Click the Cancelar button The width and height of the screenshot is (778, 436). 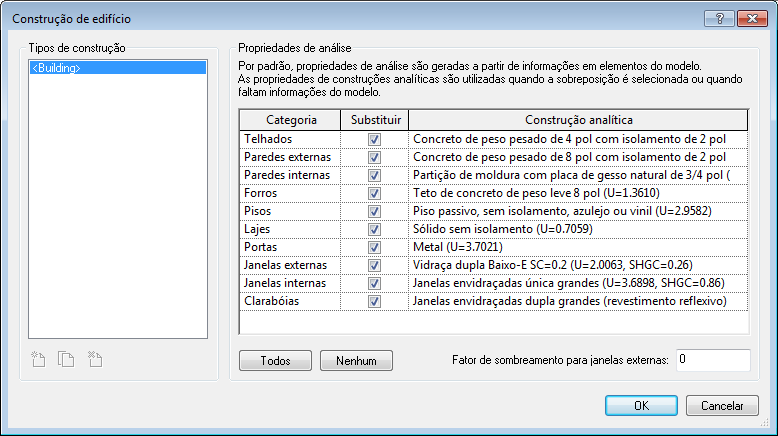[x=721, y=406]
